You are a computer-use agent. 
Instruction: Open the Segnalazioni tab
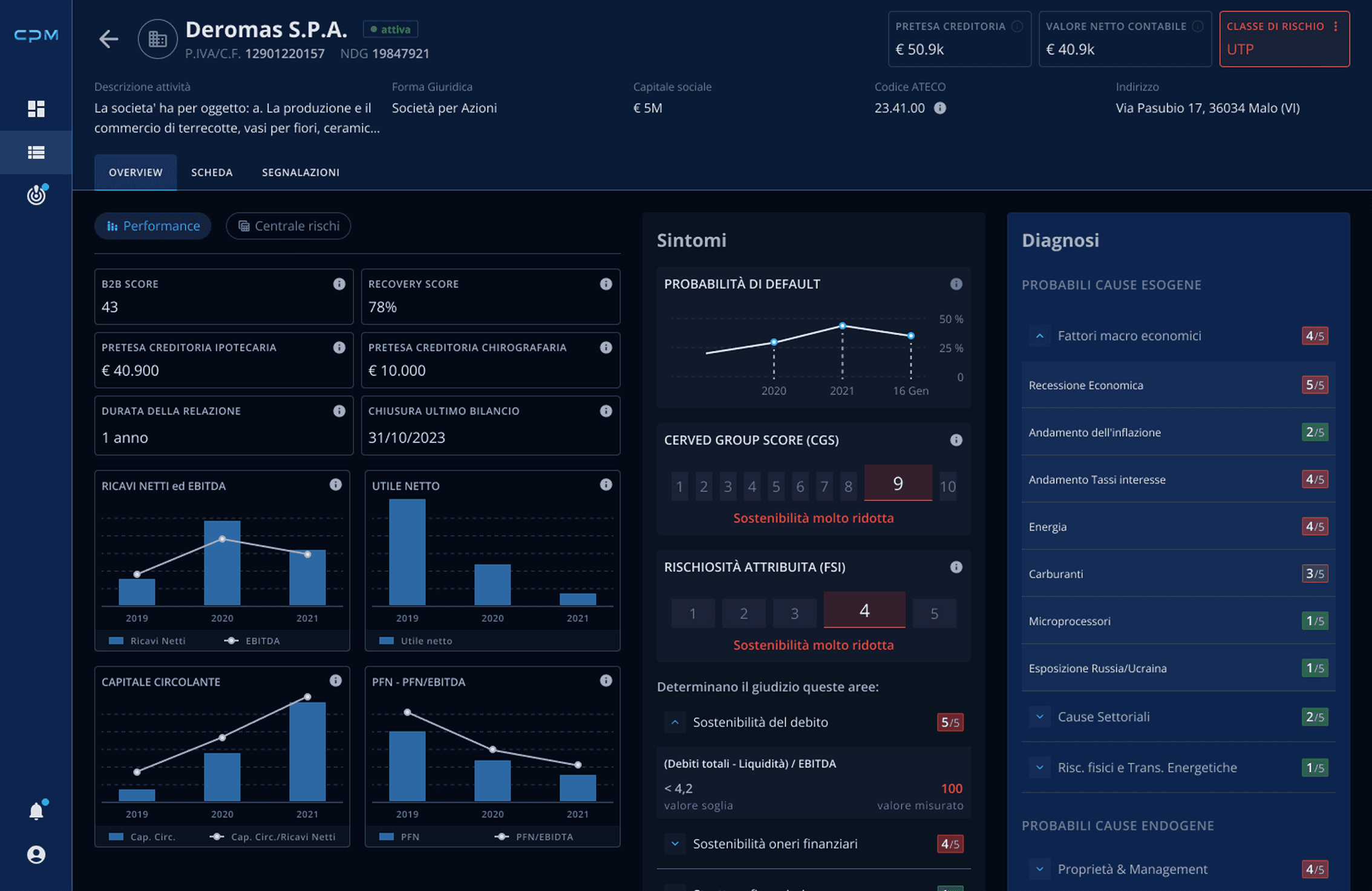pyautogui.click(x=300, y=172)
